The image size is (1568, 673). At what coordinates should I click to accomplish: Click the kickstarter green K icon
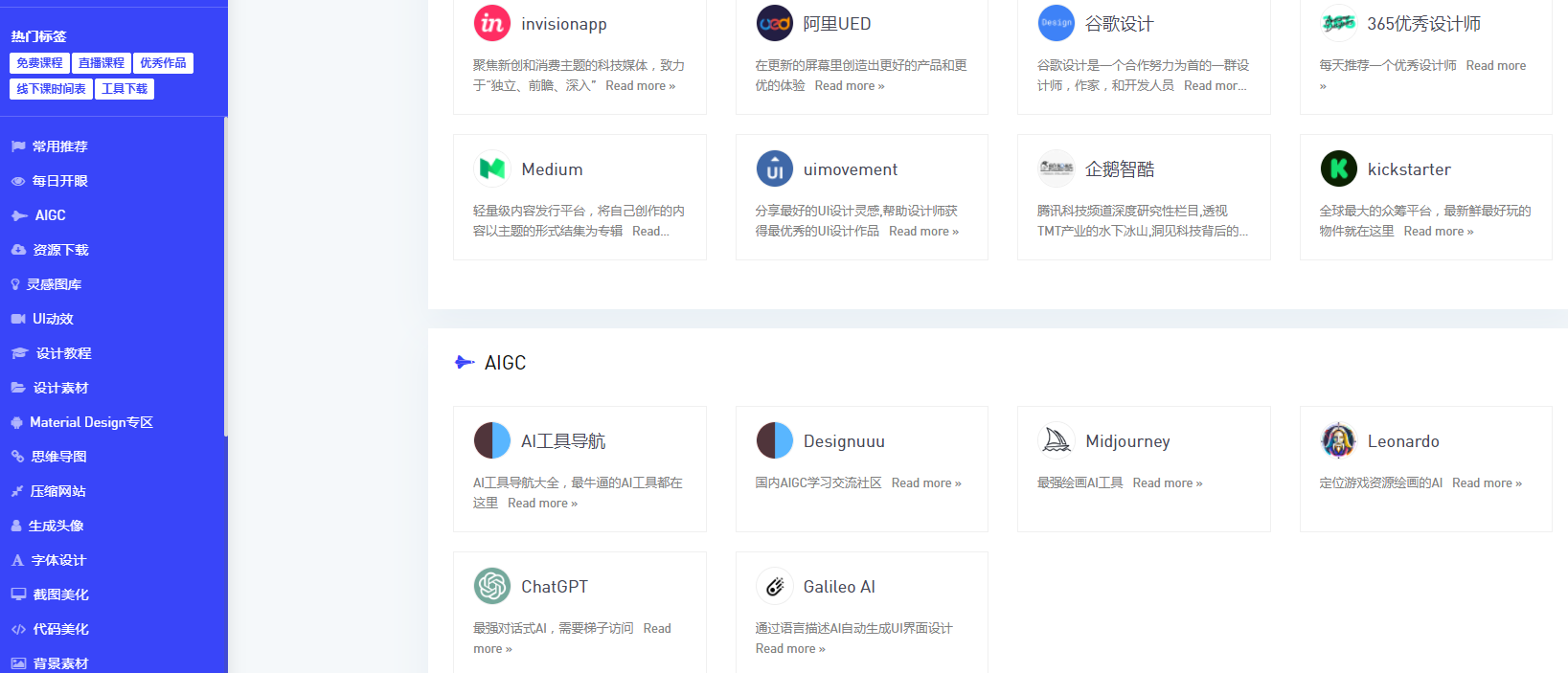1338,168
